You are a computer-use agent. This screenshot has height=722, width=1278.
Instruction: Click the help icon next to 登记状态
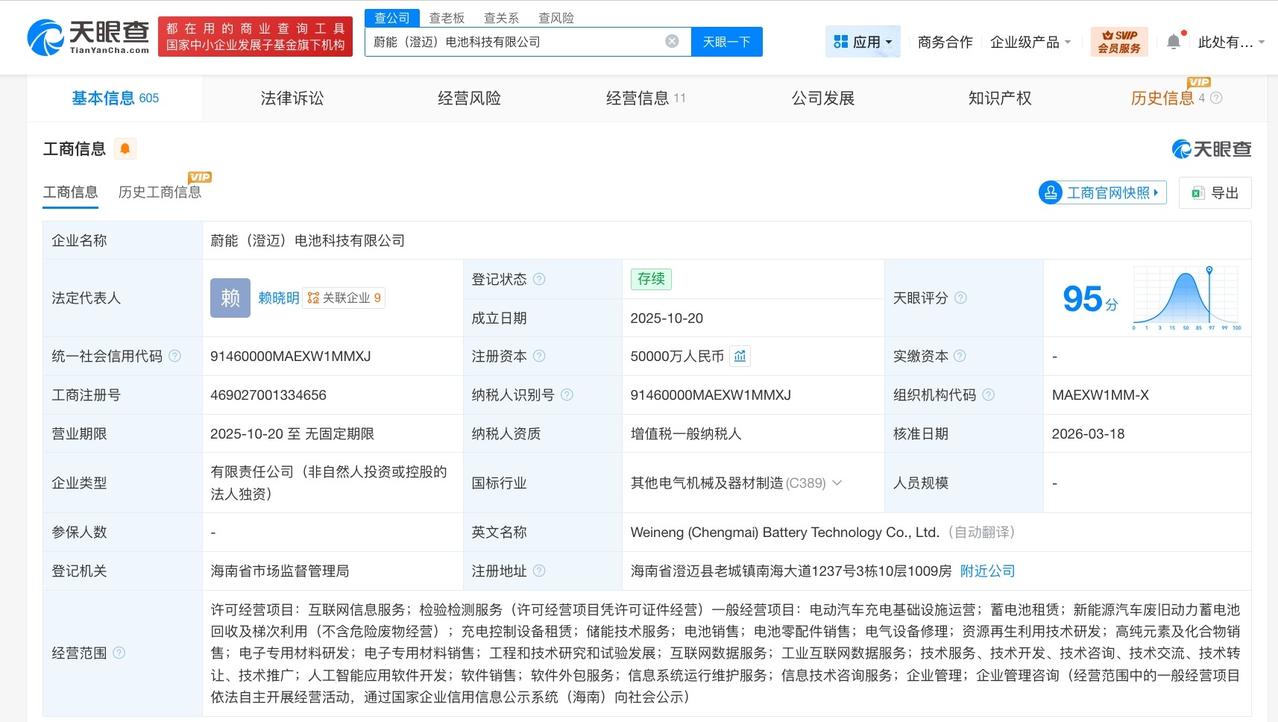pyautogui.click(x=539, y=279)
